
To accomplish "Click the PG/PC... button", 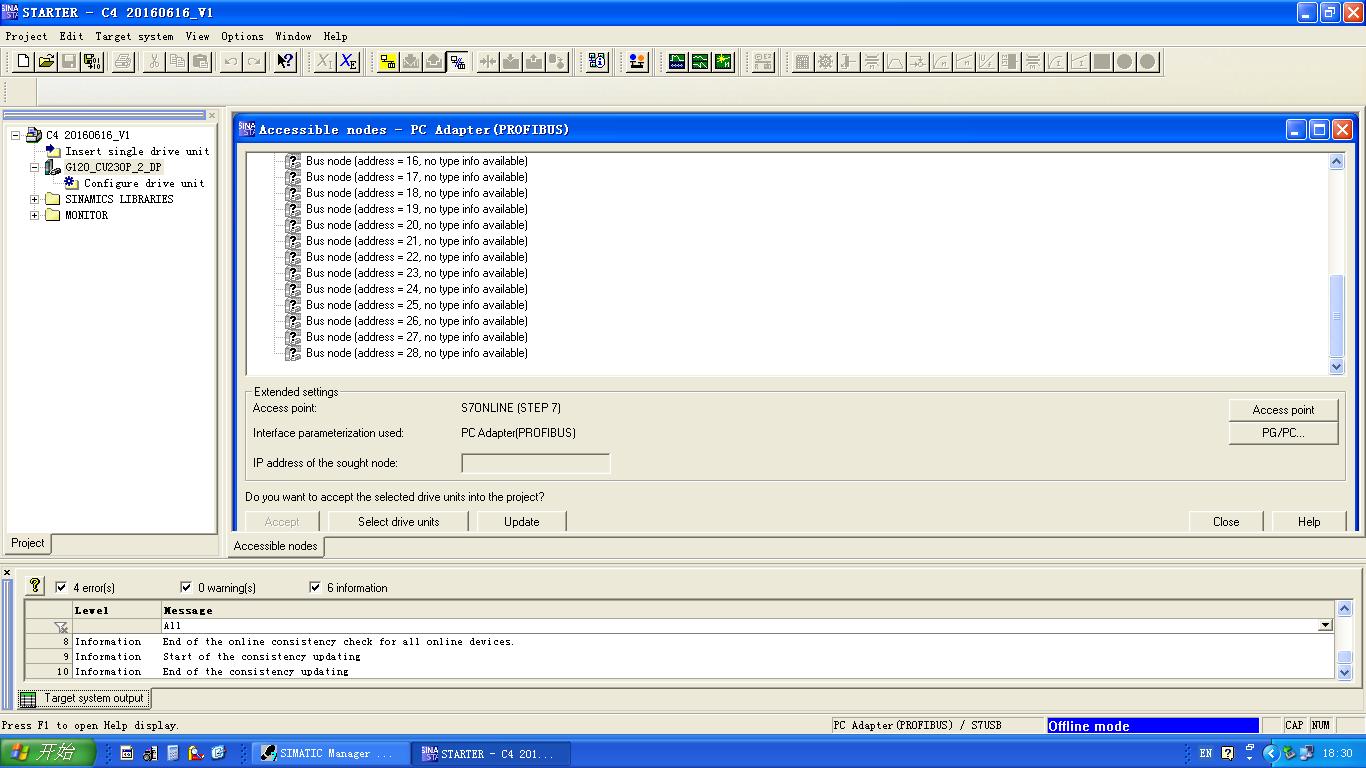I will tap(1284, 433).
